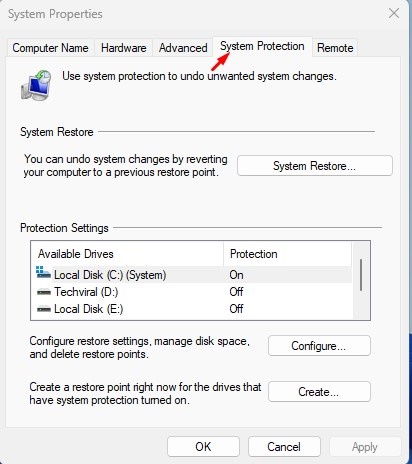Switch to the Computer Name tab

click(50, 48)
